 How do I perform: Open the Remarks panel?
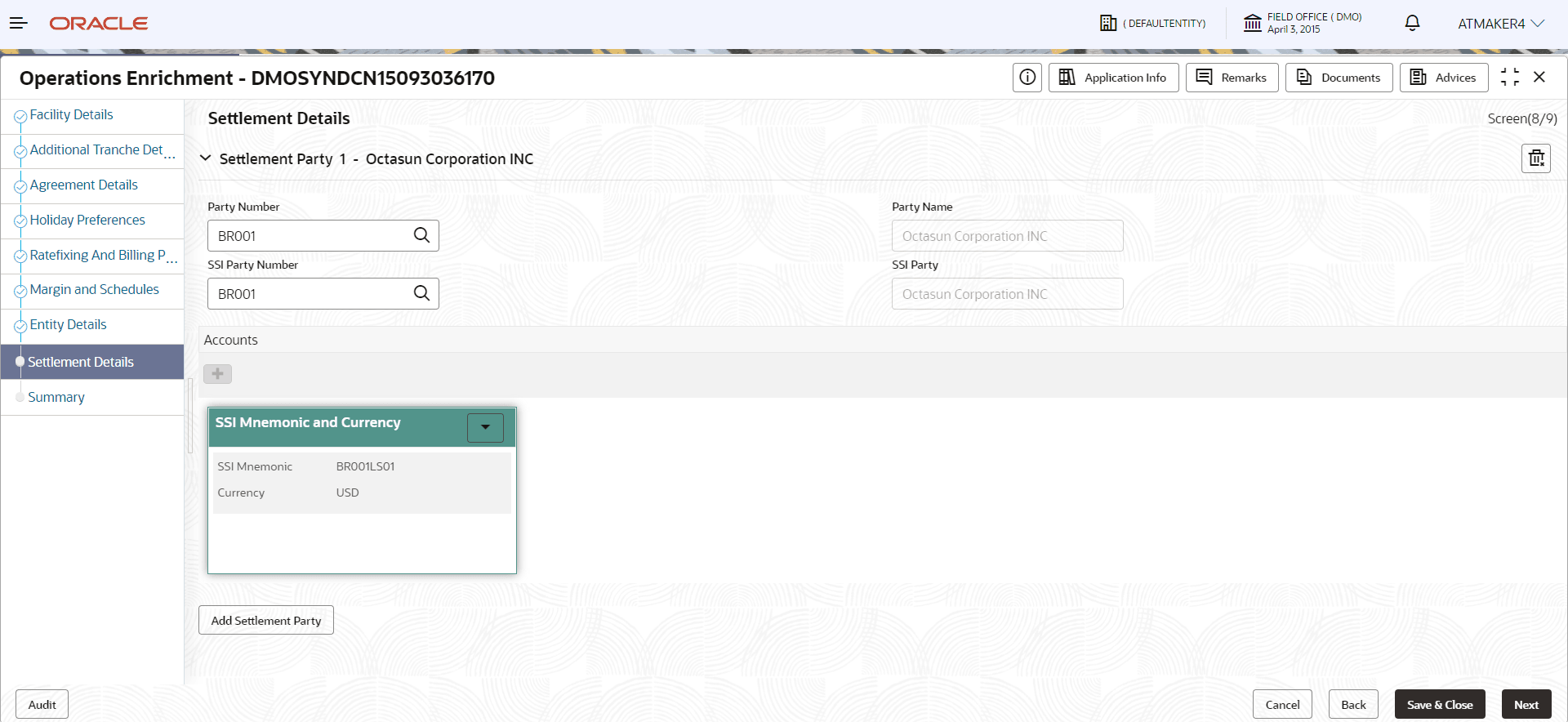[1232, 78]
